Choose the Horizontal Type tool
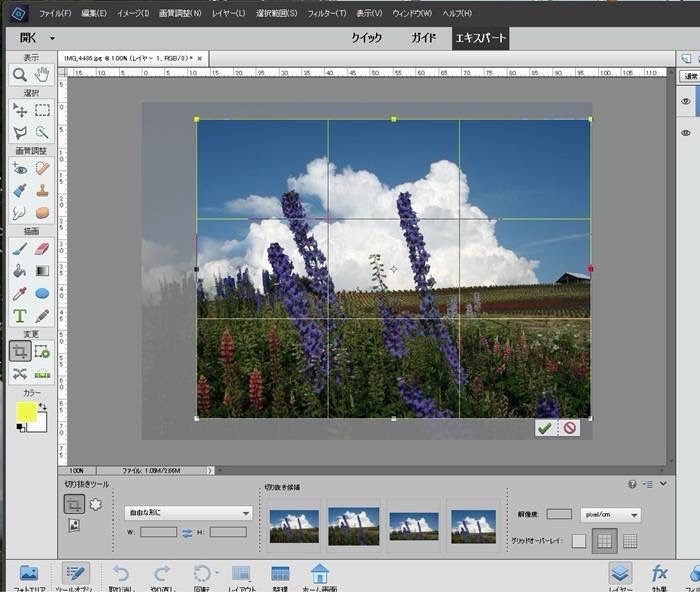The height and width of the screenshot is (598, 700). (x=19, y=316)
